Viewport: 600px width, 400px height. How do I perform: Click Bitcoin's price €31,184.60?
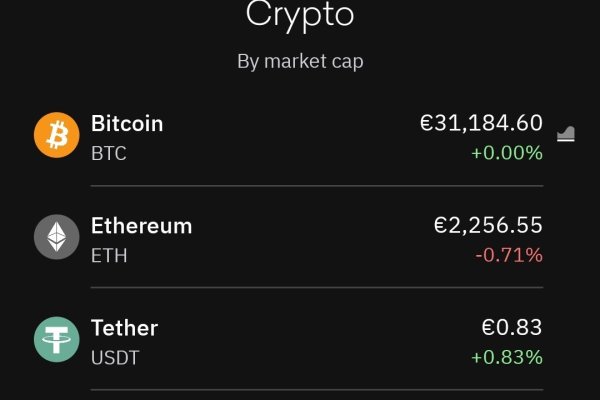coord(481,124)
